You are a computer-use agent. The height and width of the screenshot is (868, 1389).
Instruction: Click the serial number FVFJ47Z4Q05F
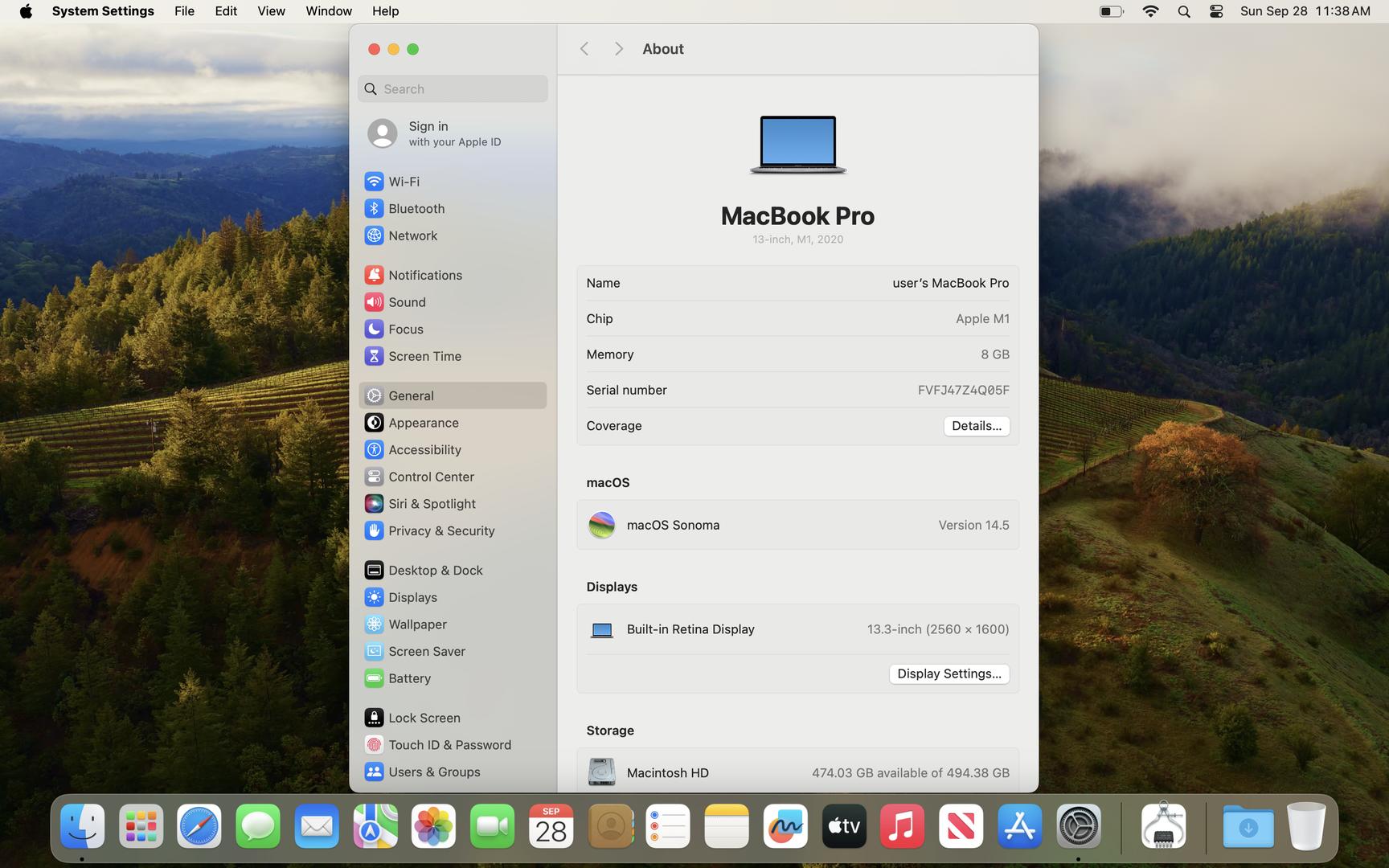963,390
